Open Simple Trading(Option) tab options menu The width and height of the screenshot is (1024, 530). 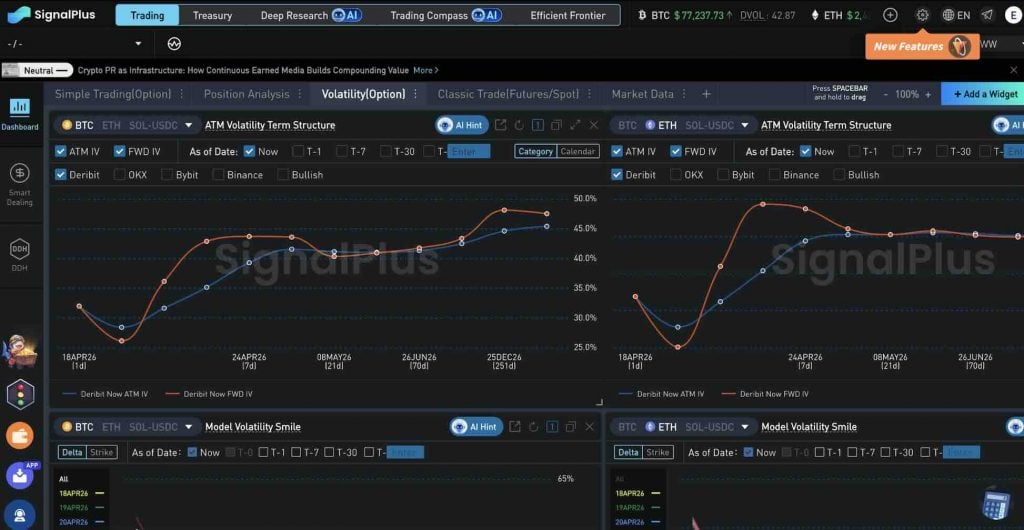tap(182, 94)
